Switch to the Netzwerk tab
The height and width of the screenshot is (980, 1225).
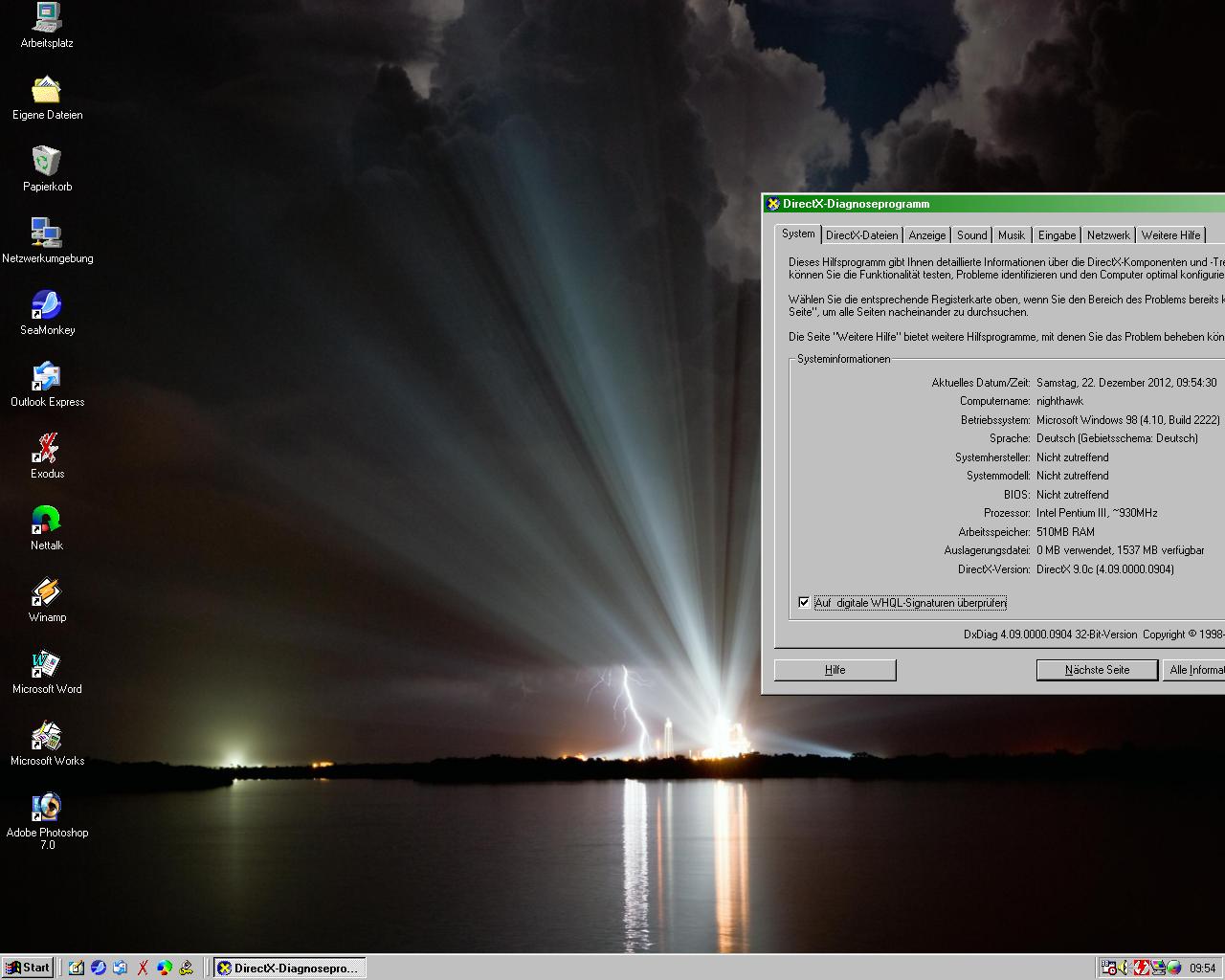tap(1108, 235)
